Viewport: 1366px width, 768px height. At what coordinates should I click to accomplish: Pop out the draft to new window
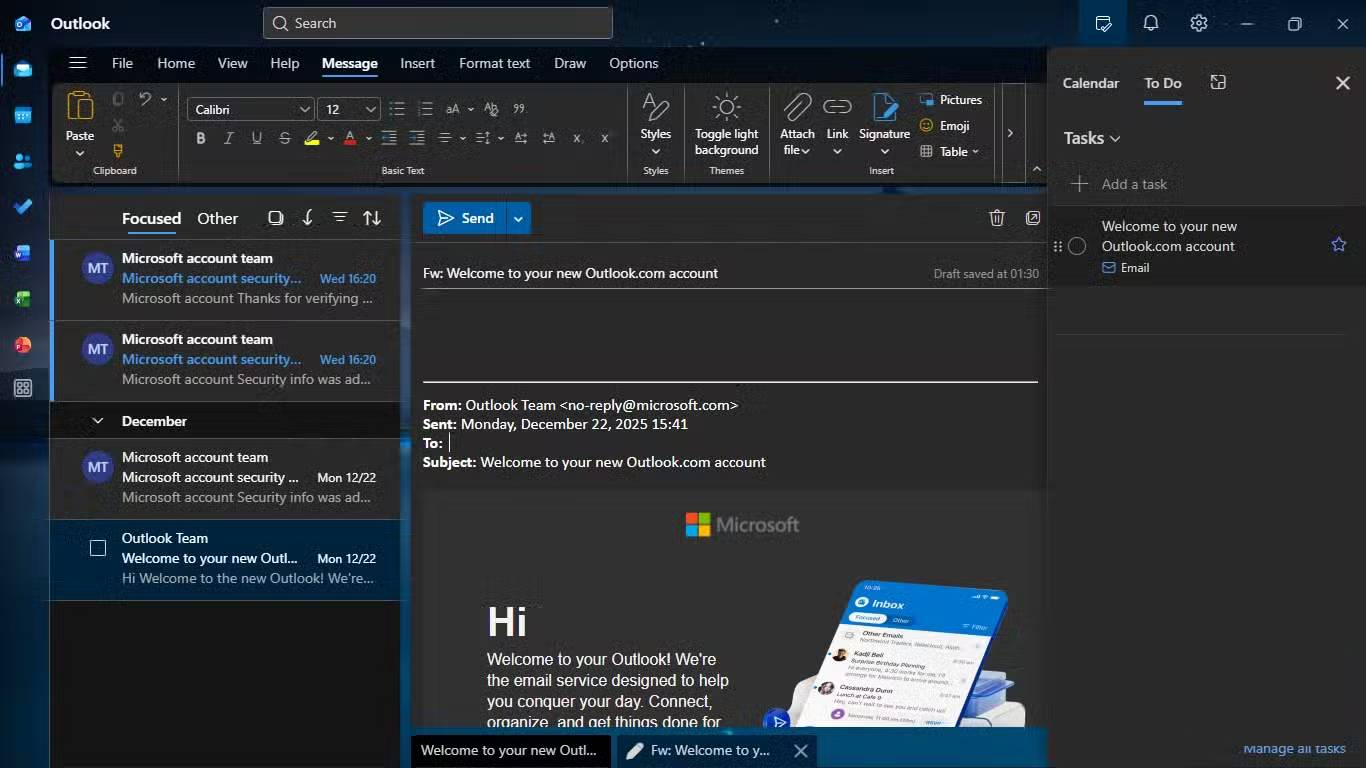1032,218
